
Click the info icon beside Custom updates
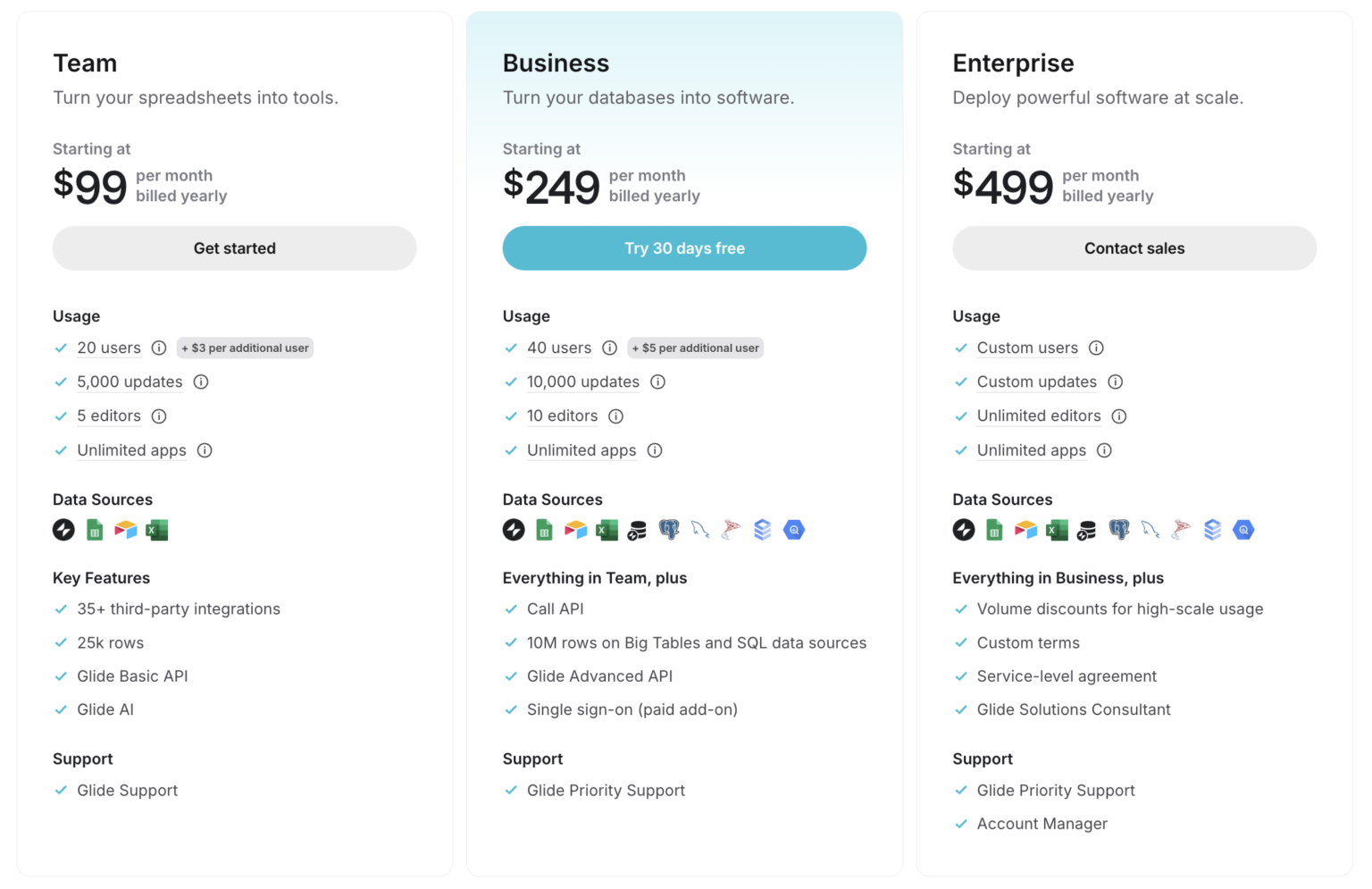(x=1115, y=382)
